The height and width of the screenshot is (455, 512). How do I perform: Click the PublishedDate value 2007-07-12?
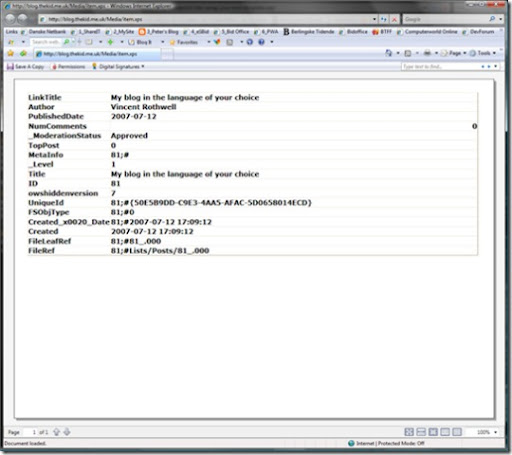[x=133, y=116]
